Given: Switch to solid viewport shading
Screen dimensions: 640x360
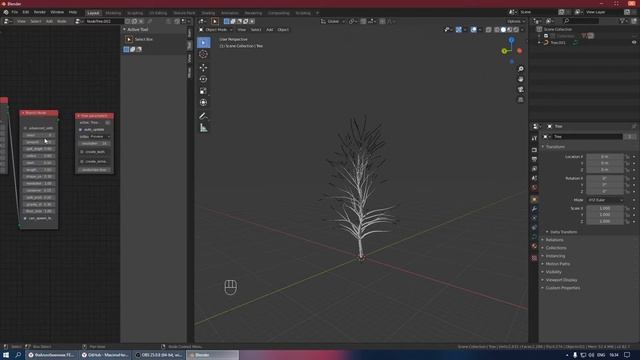Looking at the screenshot, I should click(503, 30).
